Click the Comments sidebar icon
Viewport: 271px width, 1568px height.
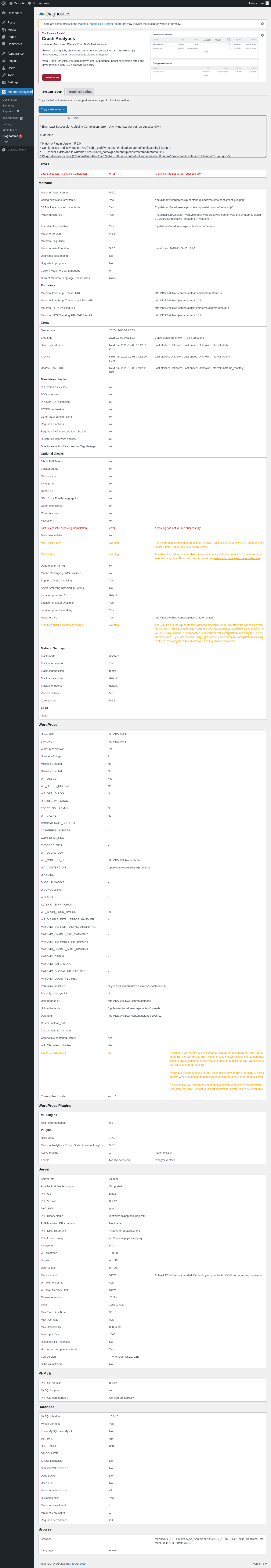[x=4, y=44]
